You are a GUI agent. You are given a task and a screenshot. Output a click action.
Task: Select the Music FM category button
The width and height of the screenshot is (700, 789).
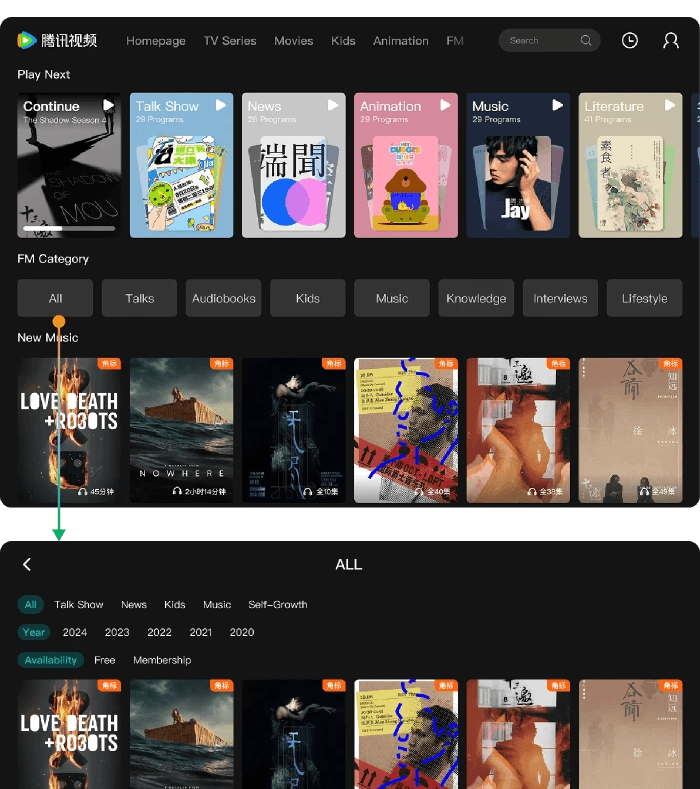tap(392, 298)
